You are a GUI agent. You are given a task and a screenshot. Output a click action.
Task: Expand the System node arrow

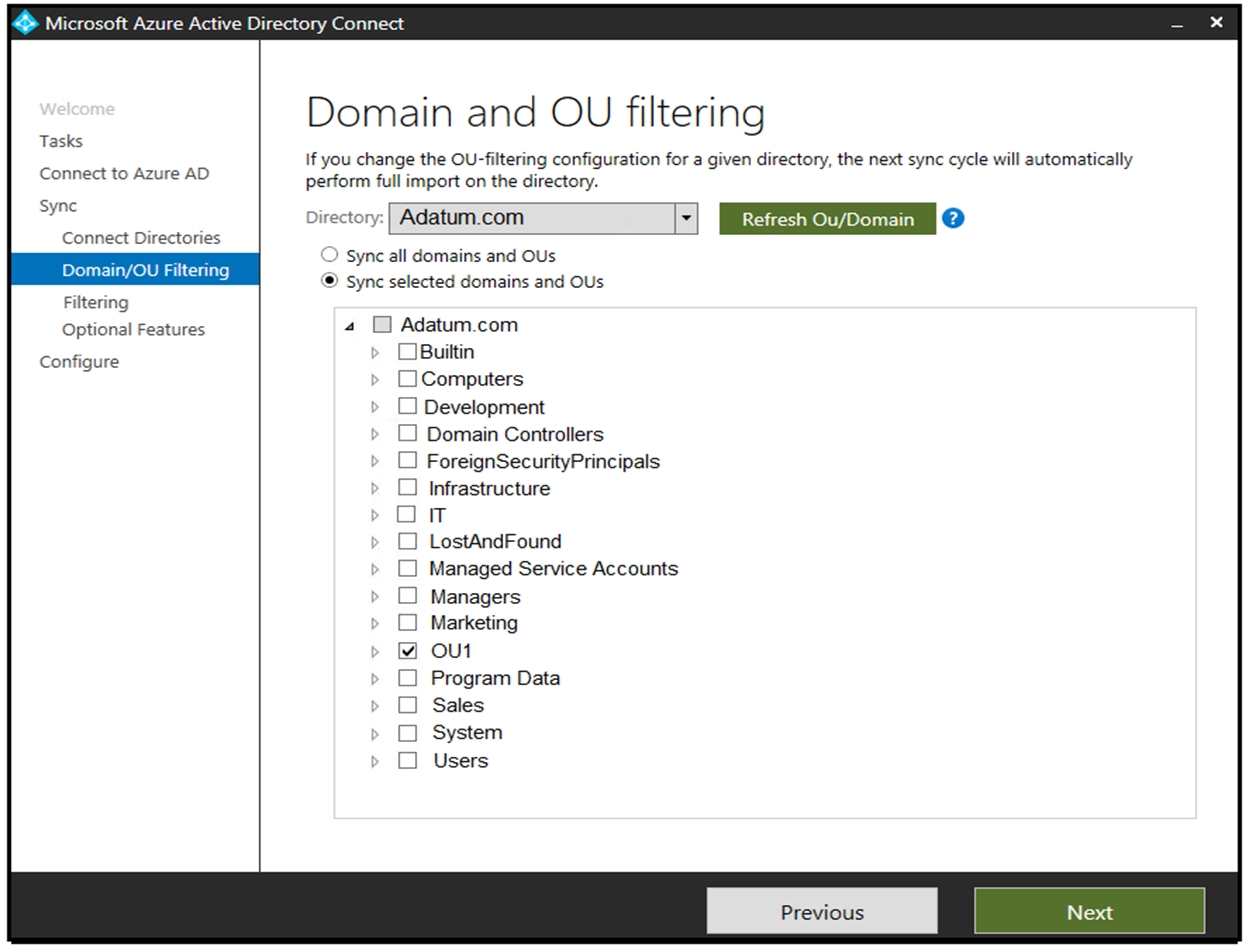tap(375, 734)
